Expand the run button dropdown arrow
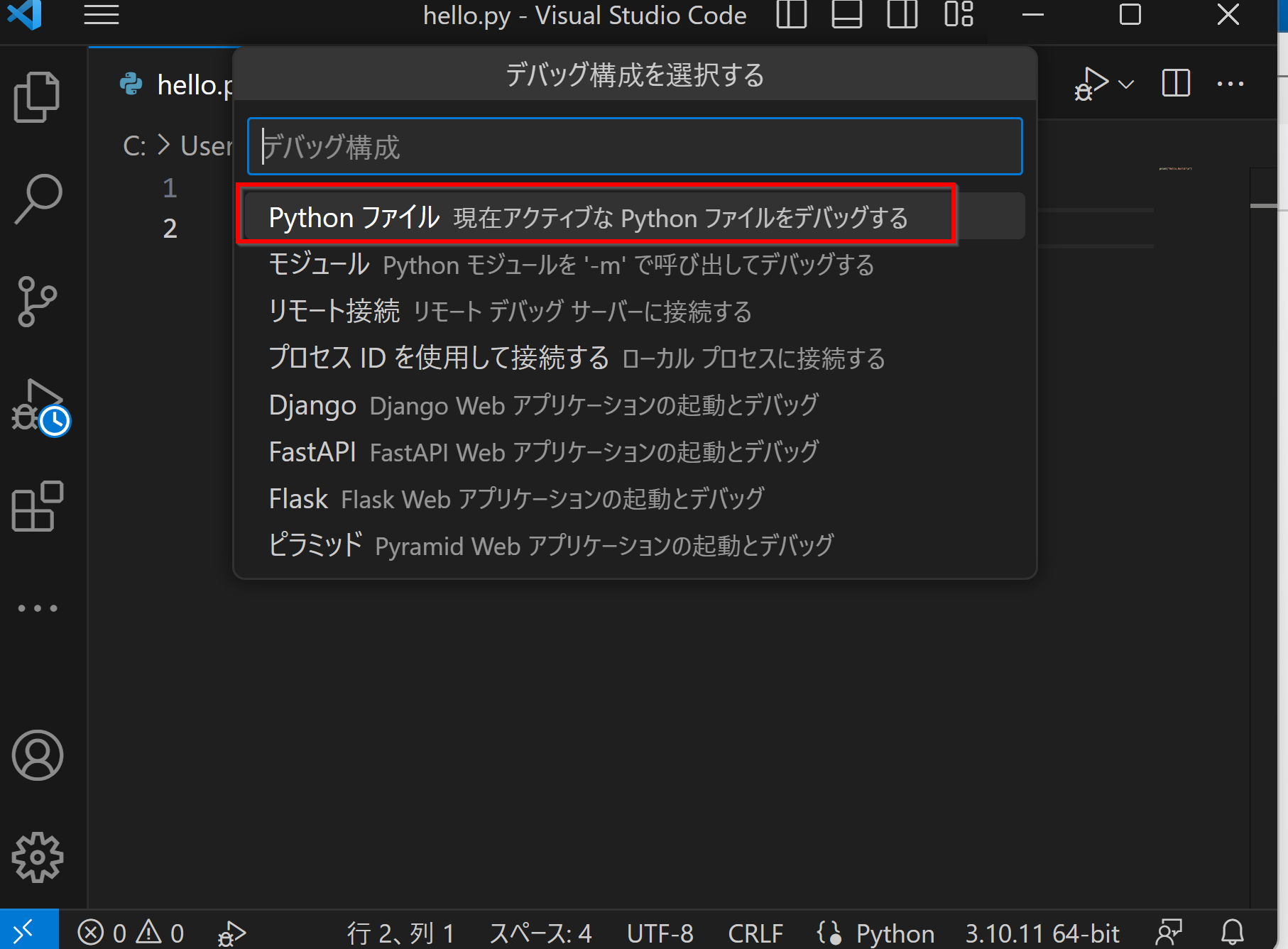This screenshot has height=949, width=1288. tap(1126, 84)
